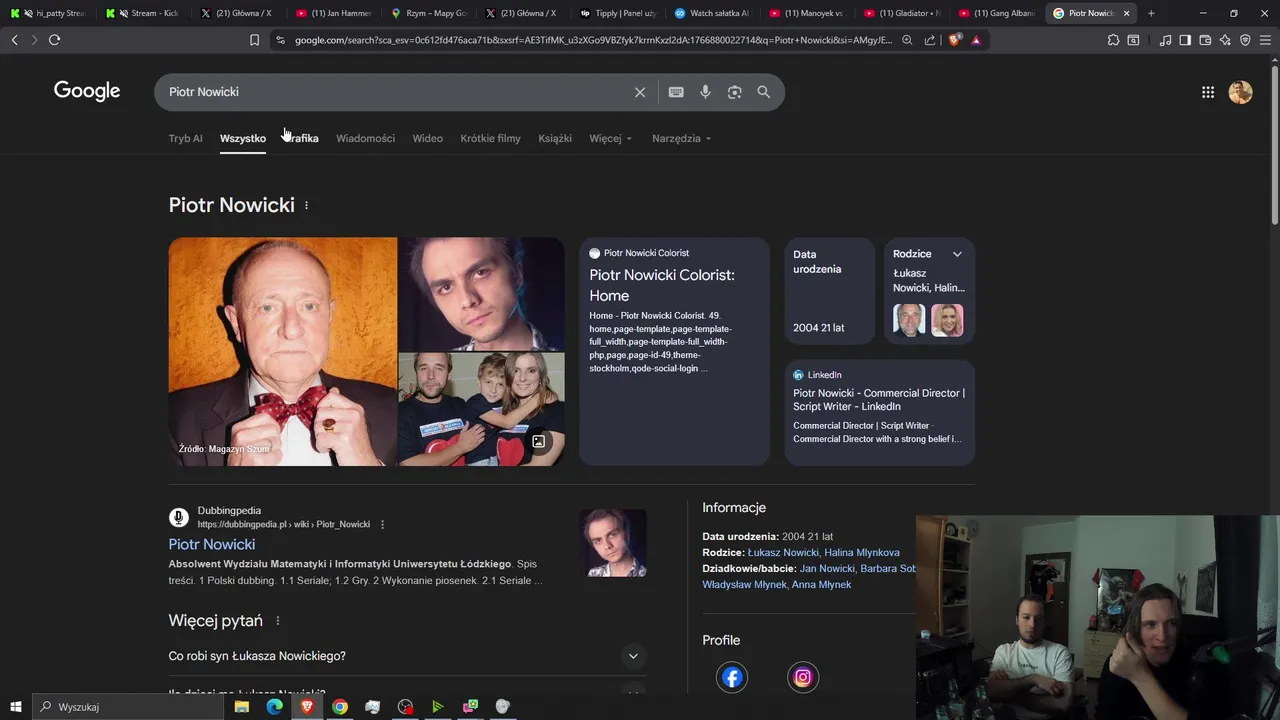Open the Leo AI sparkle icon
The width and height of the screenshot is (1280, 720).
tap(1225, 40)
